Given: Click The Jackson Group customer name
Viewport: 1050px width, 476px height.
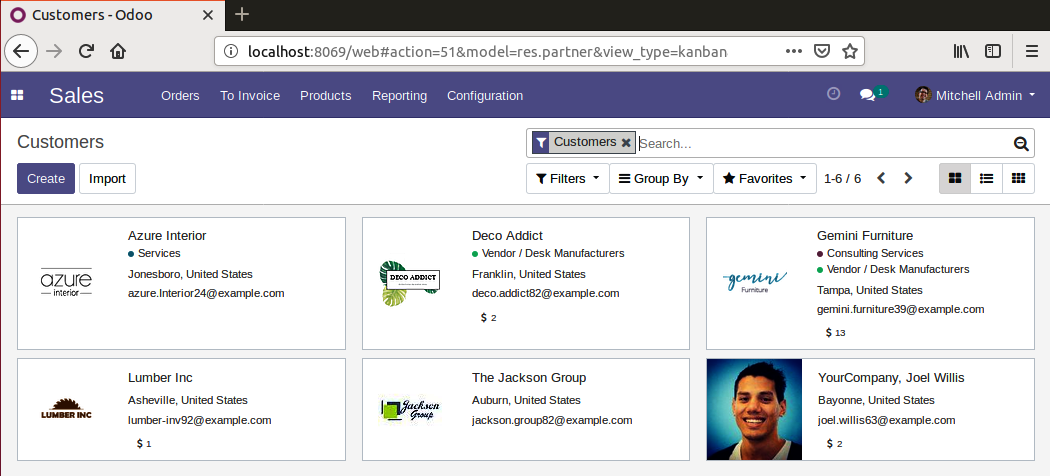Looking at the screenshot, I should click(529, 378).
